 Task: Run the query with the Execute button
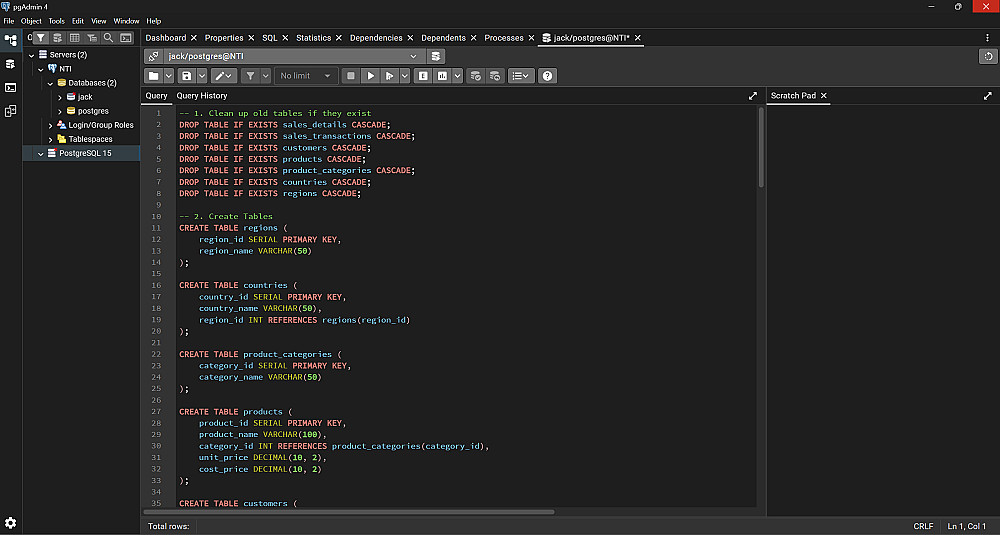(x=371, y=76)
